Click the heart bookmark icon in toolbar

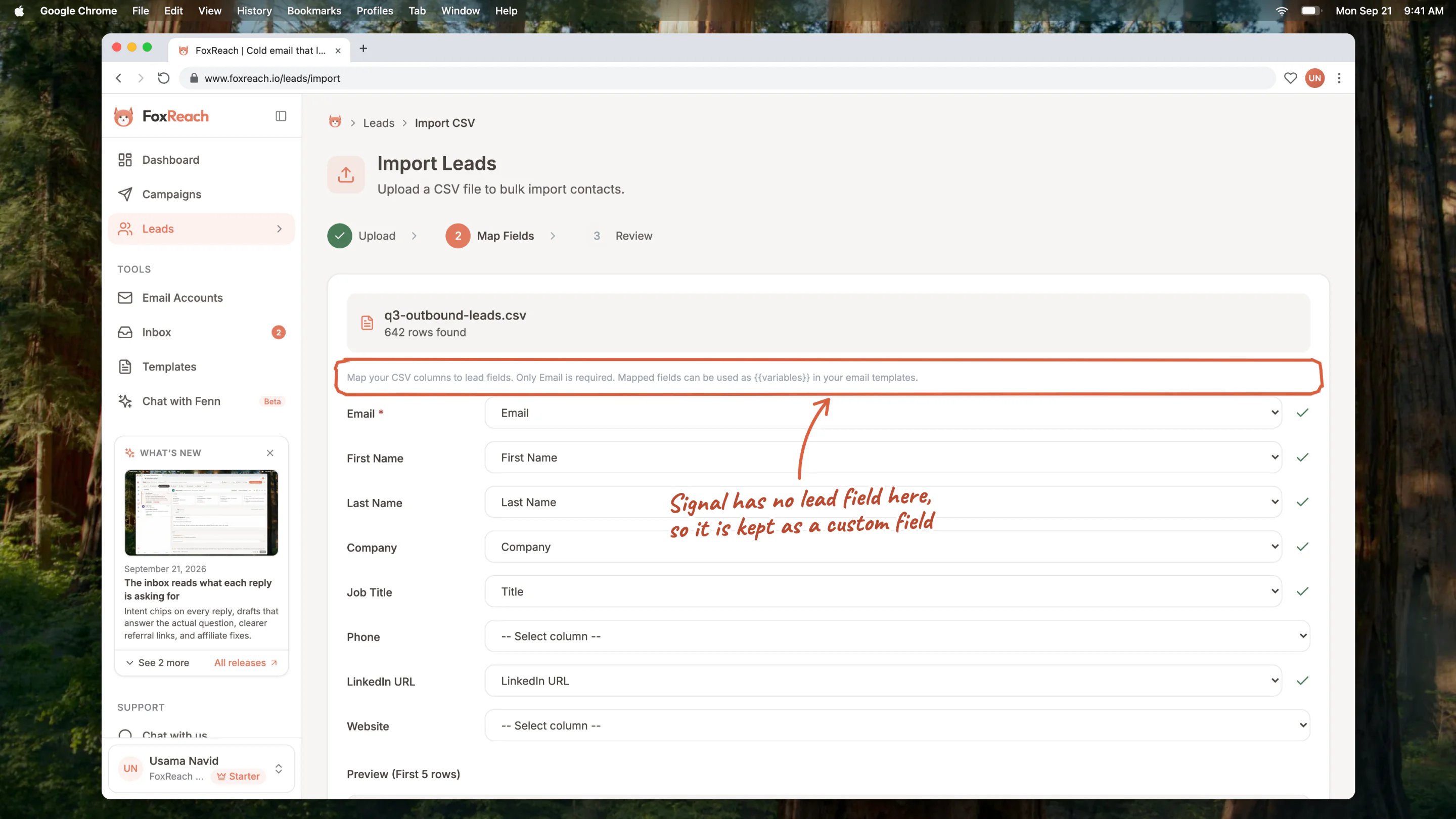[1290, 78]
